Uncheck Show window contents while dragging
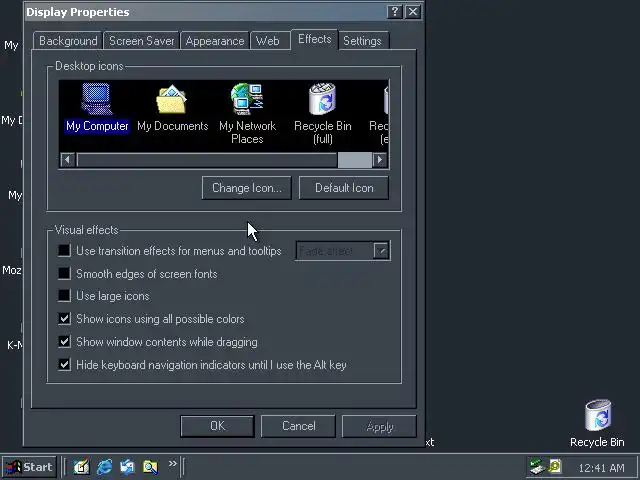The height and width of the screenshot is (480, 640). point(64,341)
